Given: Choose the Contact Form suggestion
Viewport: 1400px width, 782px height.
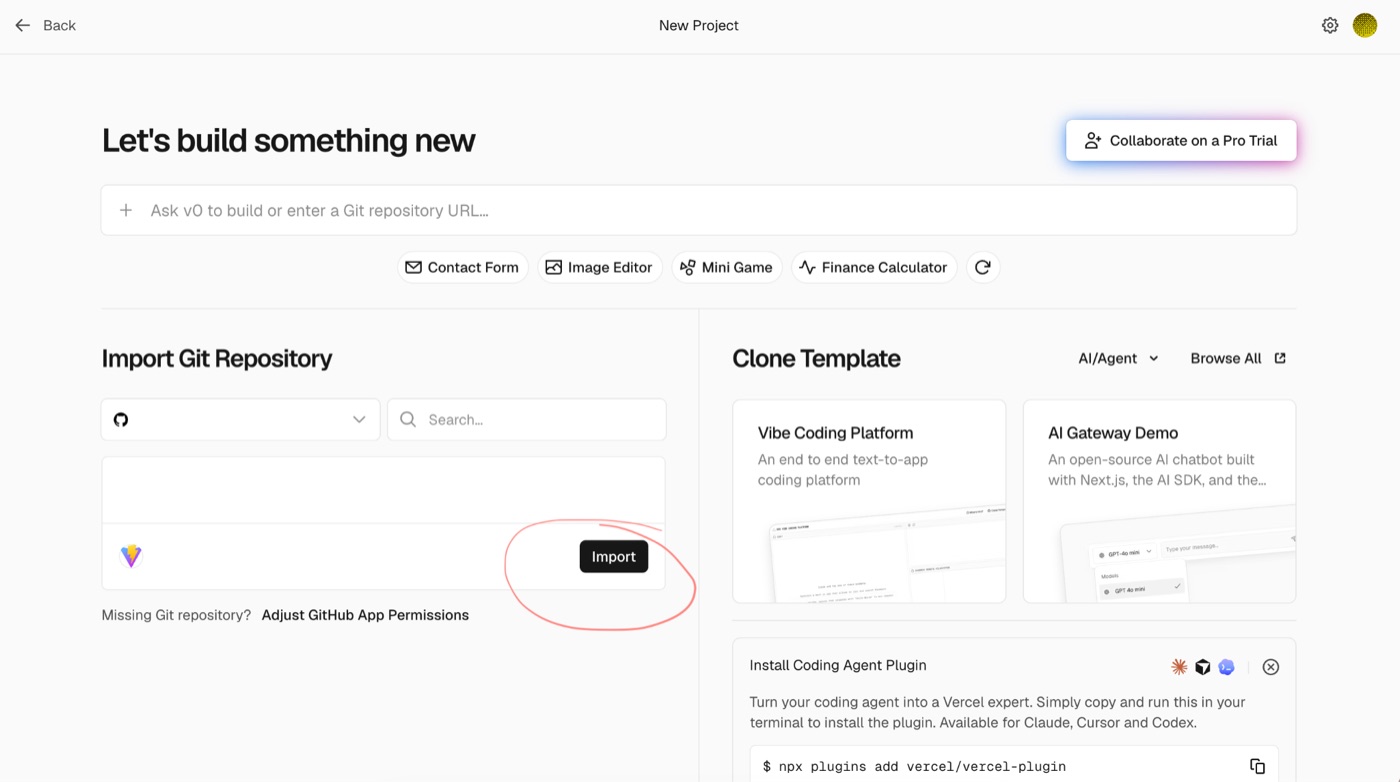Looking at the screenshot, I should pos(462,267).
